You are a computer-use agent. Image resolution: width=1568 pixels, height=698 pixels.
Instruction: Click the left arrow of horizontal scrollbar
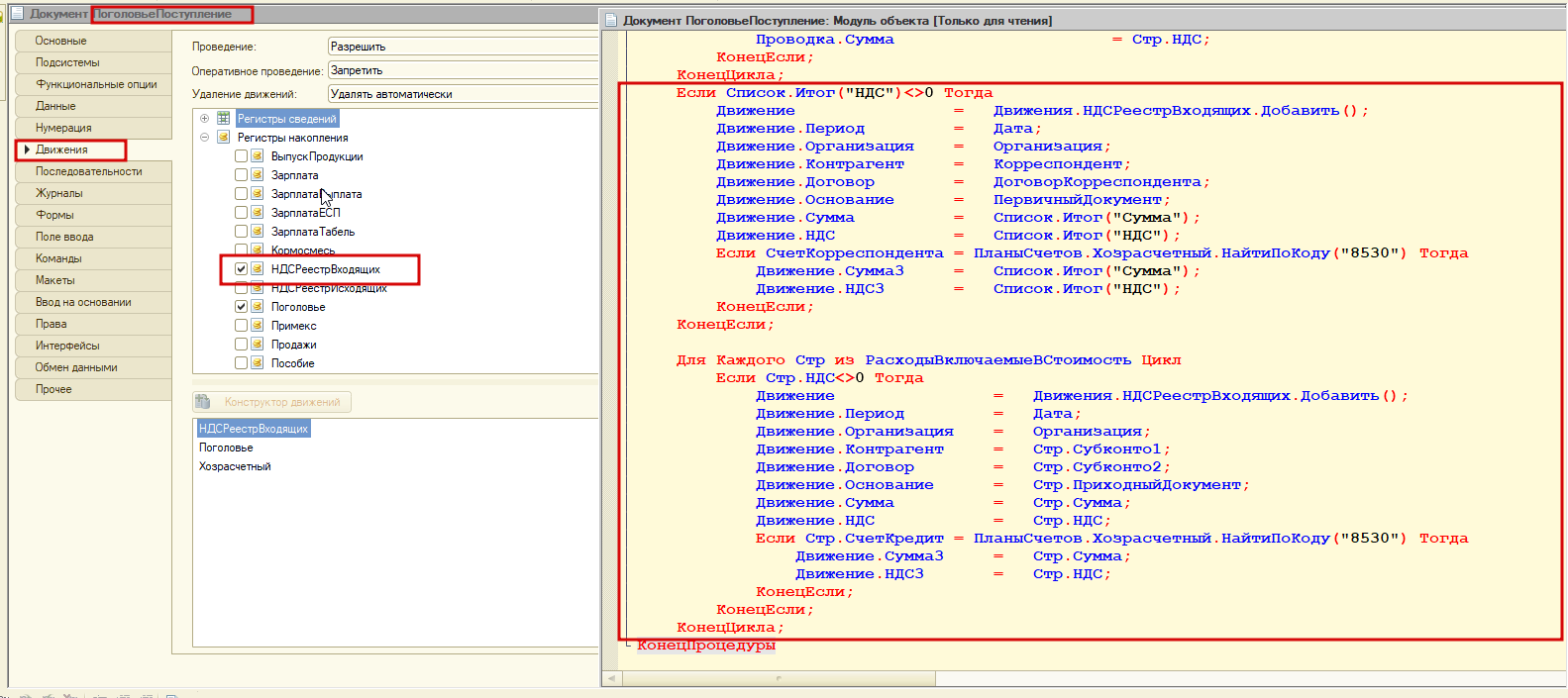point(611,679)
